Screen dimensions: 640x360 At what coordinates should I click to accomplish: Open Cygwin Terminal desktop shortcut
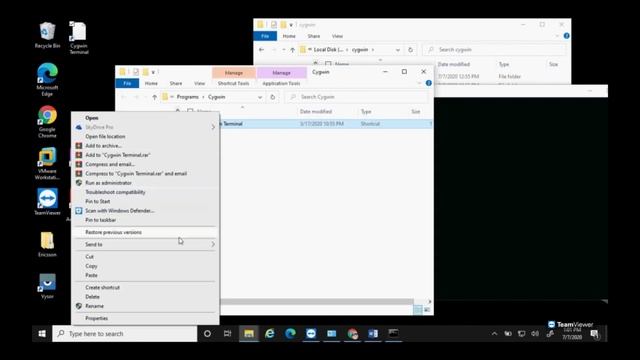point(78,38)
